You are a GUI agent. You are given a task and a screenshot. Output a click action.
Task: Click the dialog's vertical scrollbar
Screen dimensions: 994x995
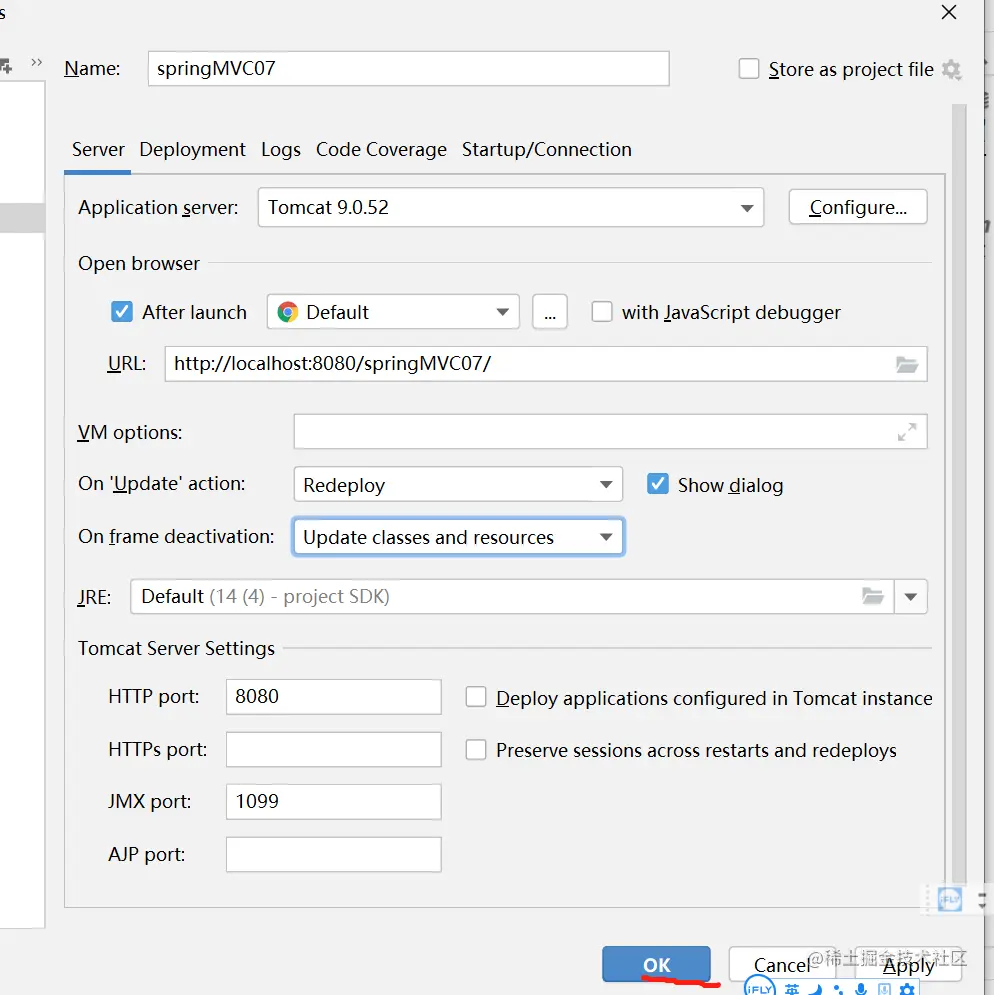click(x=958, y=495)
